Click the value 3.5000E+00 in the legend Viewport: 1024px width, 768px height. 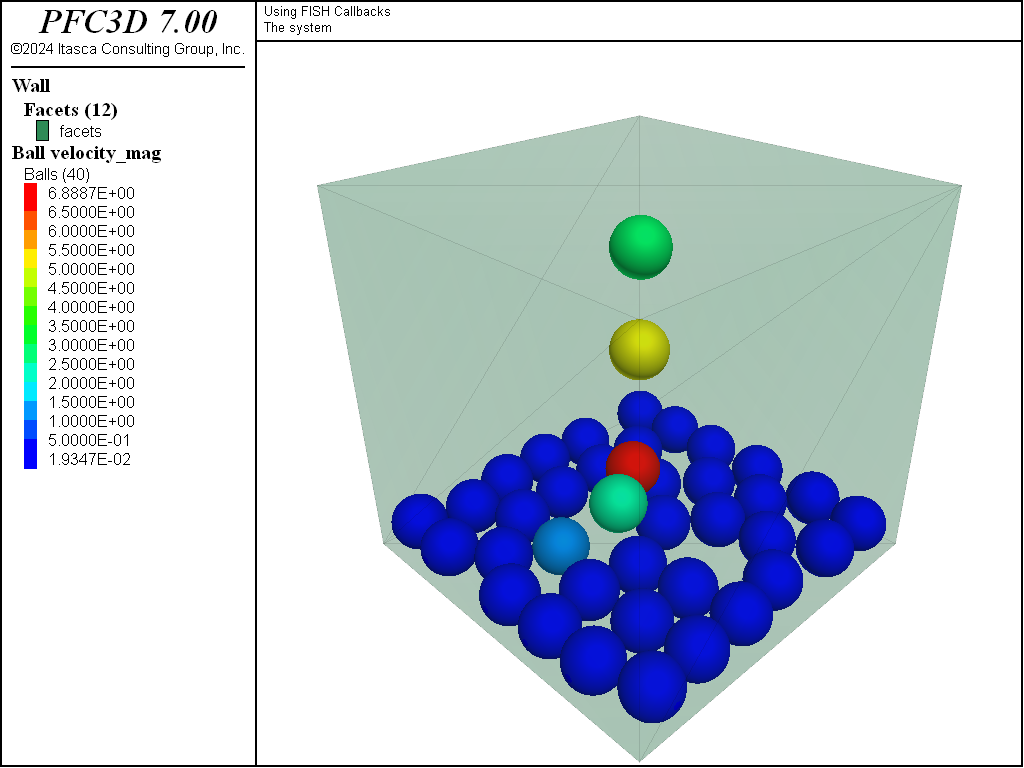point(91,326)
